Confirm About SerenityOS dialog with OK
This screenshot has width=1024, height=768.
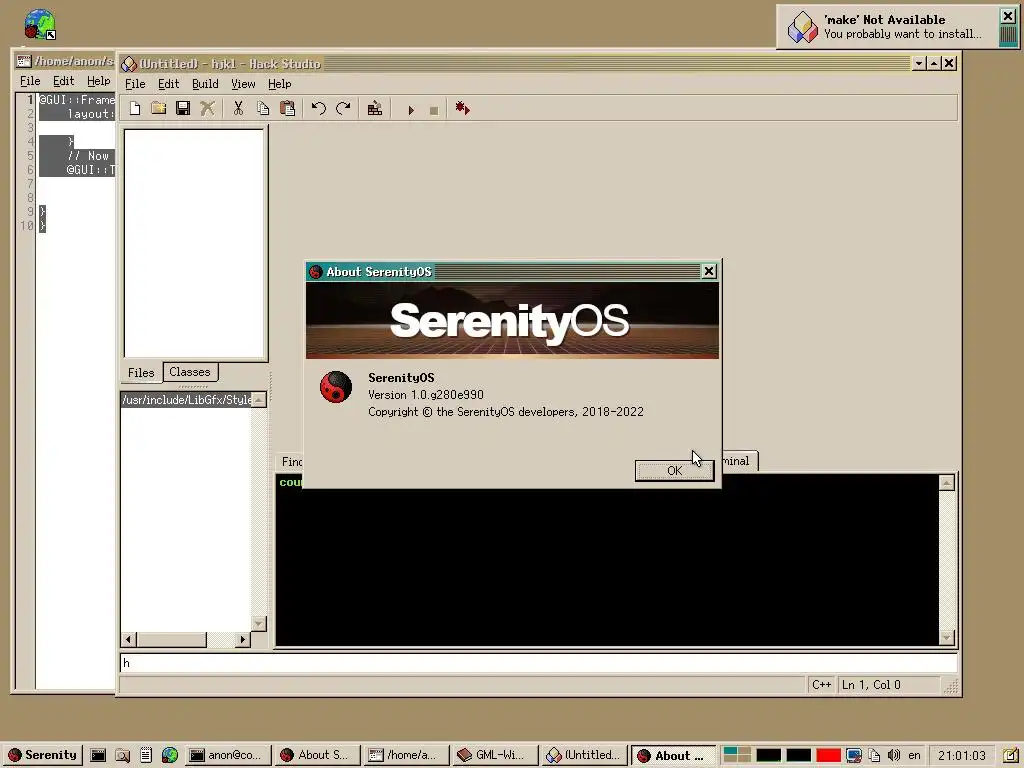pyautogui.click(x=675, y=470)
